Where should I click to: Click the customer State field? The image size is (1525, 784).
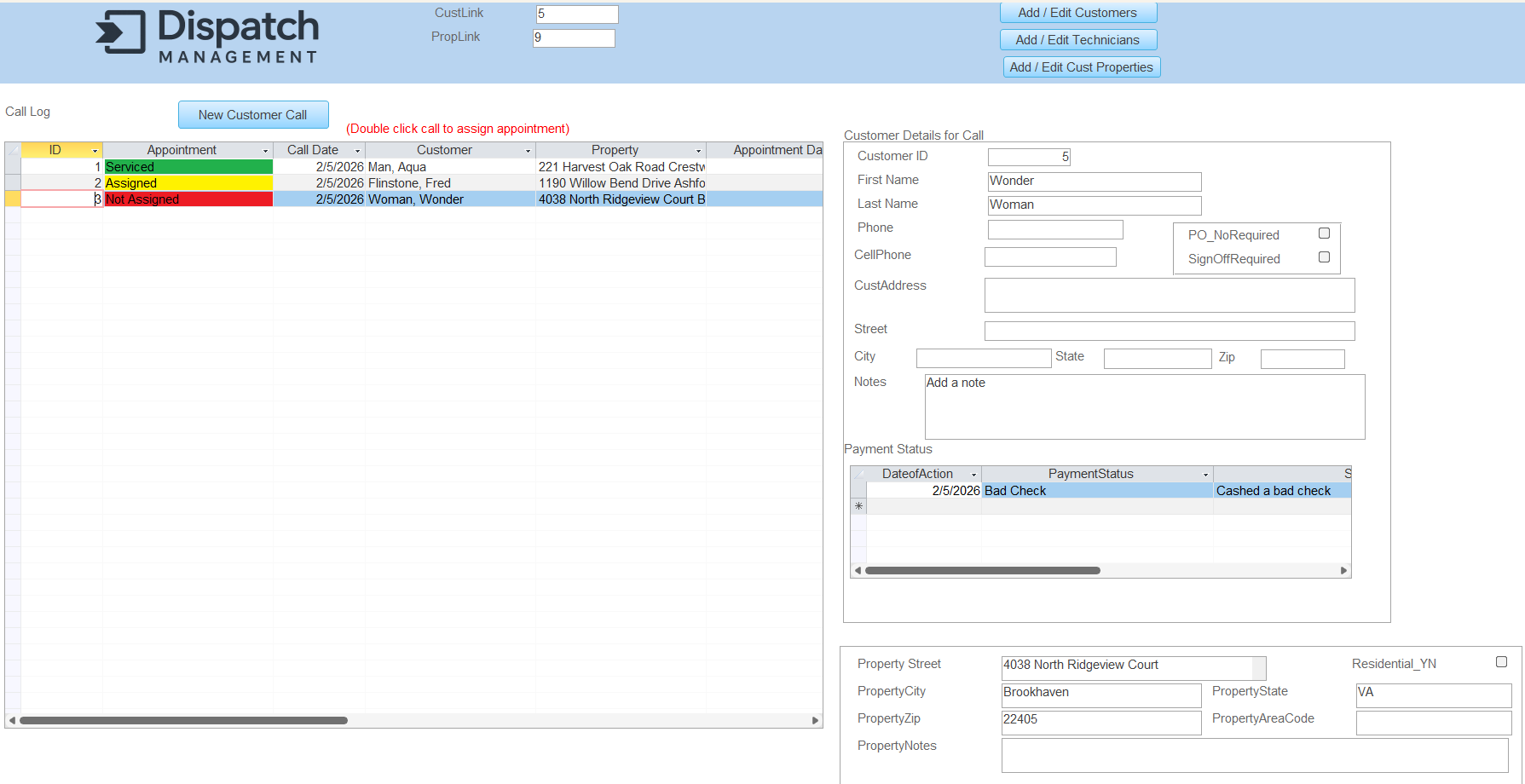point(1158,358)
